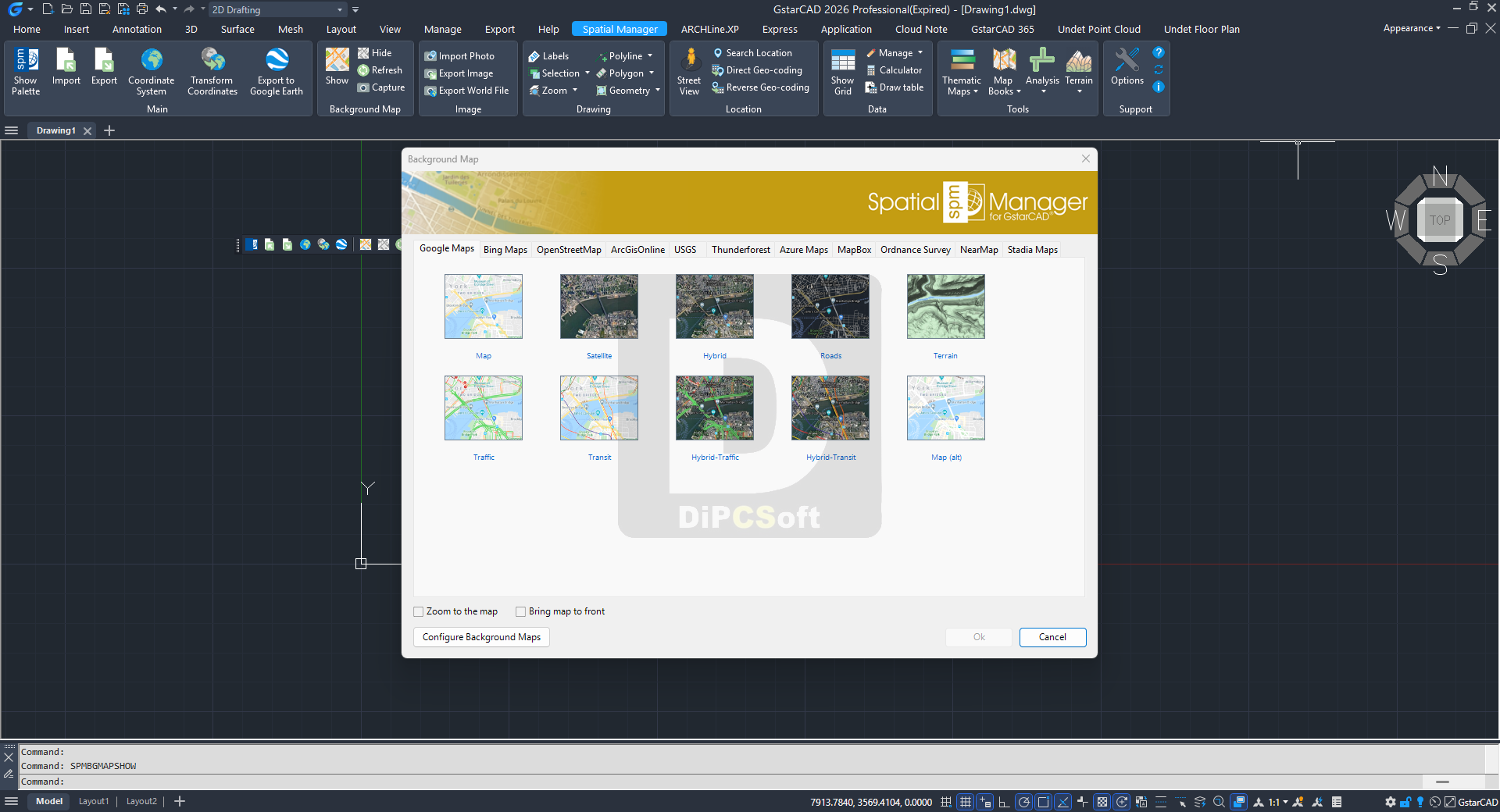
Task: Click the Ok button in dialog
Action: 979,637
